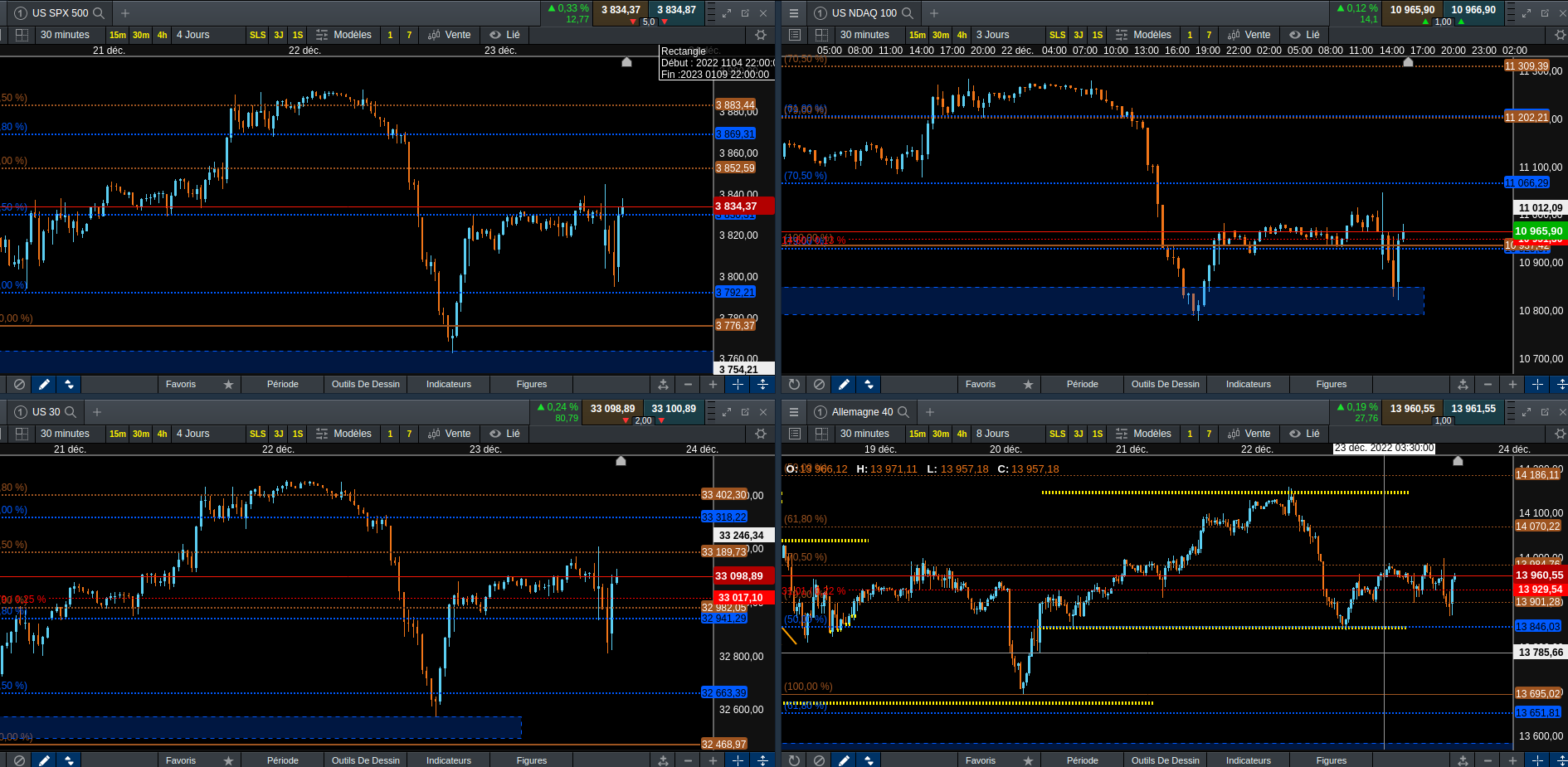1568x767 pixels.
Task: Toggle Lié link in Allemagne 40 toolbar
Action: (1305, 434)
